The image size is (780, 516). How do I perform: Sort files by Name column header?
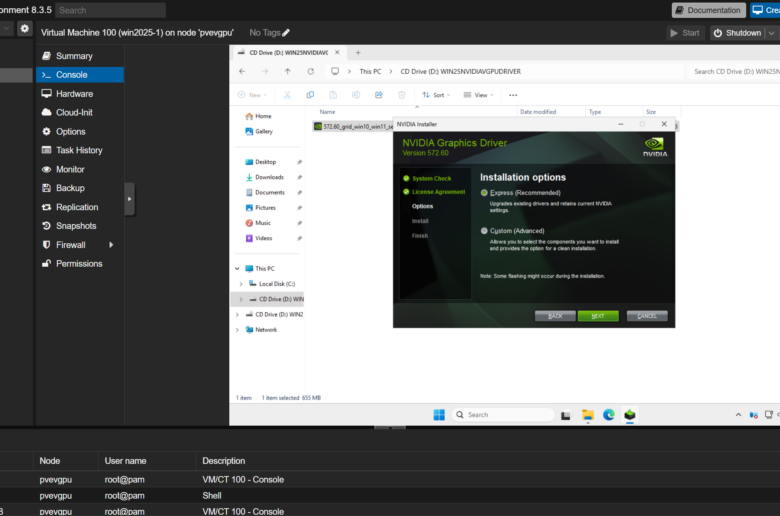click(x=327, y=112)
